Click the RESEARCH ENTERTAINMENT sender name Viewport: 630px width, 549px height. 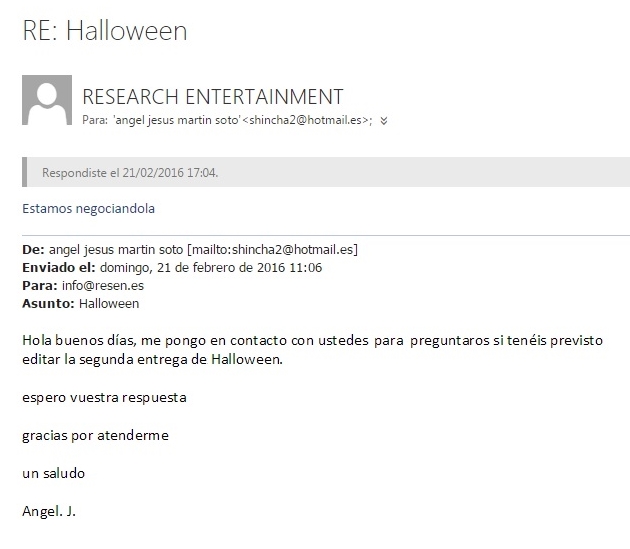(x=212, y=97)
